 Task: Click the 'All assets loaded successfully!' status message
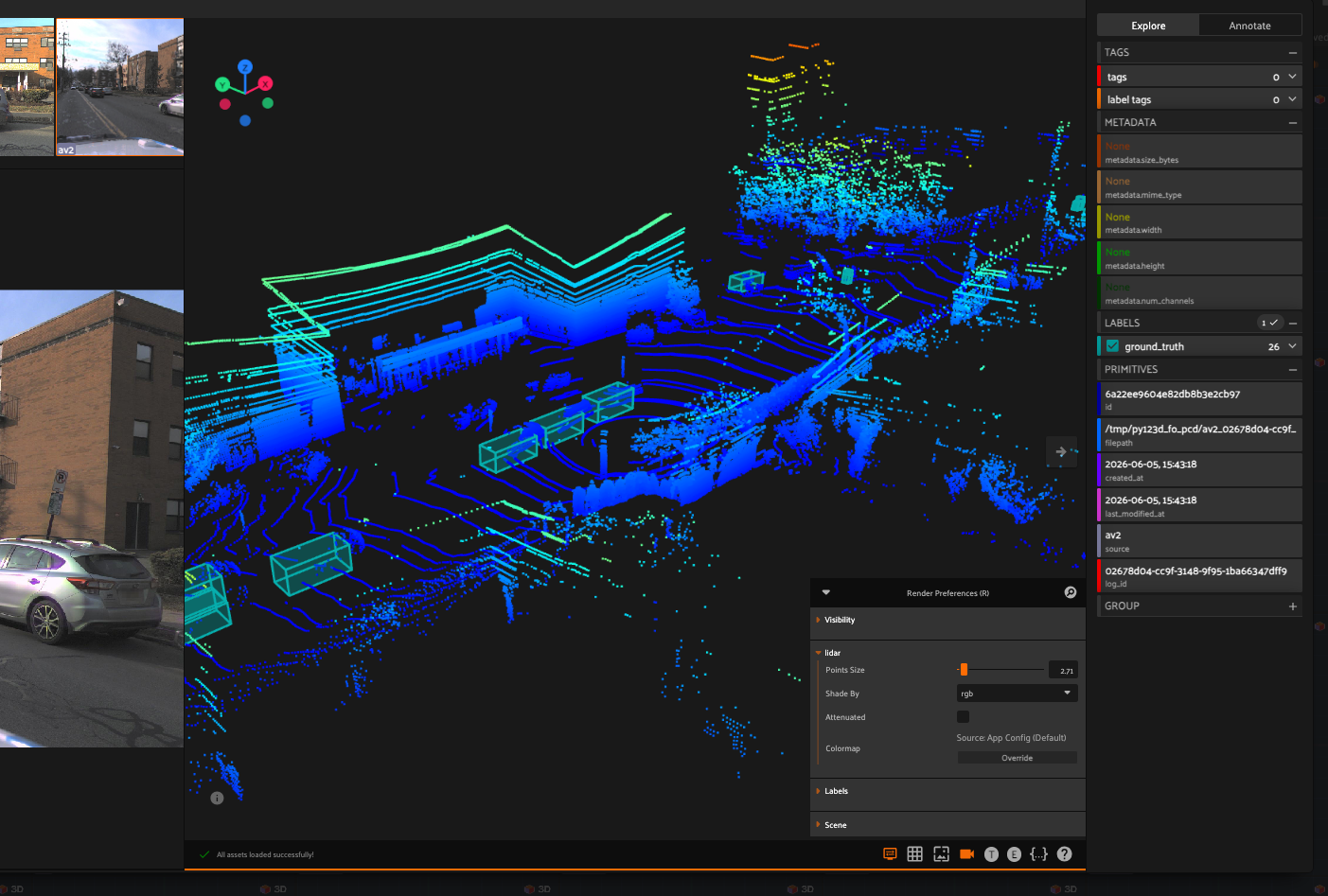[265, 854]
